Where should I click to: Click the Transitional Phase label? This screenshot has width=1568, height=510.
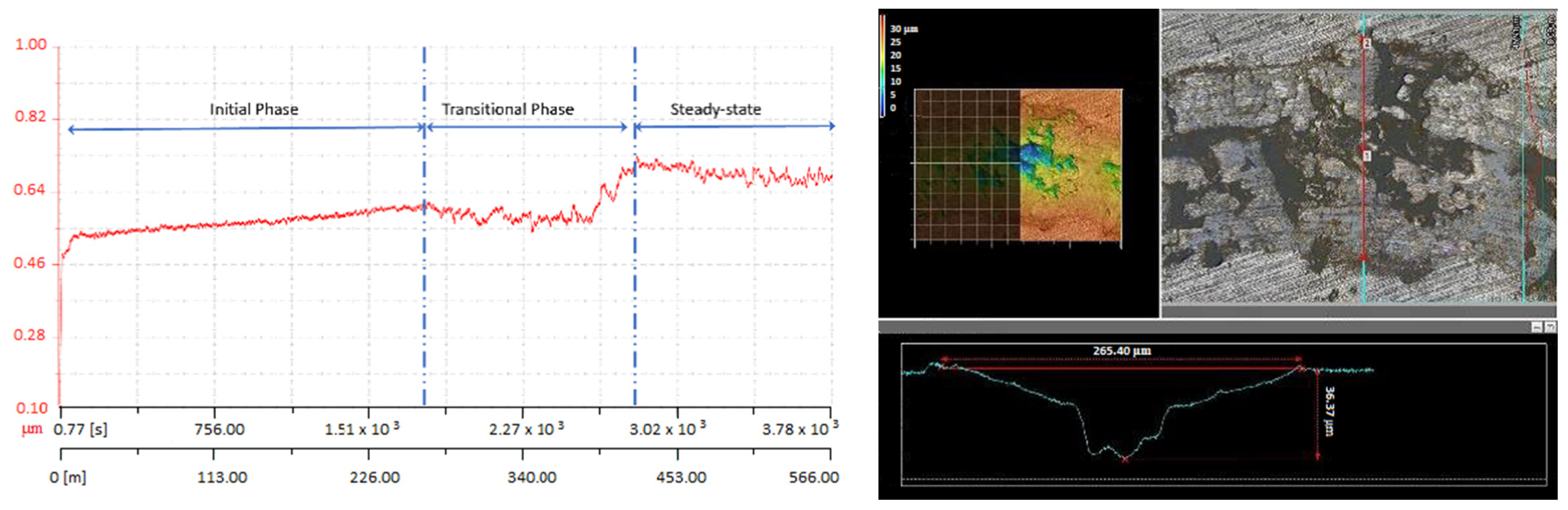pos(507,109)
